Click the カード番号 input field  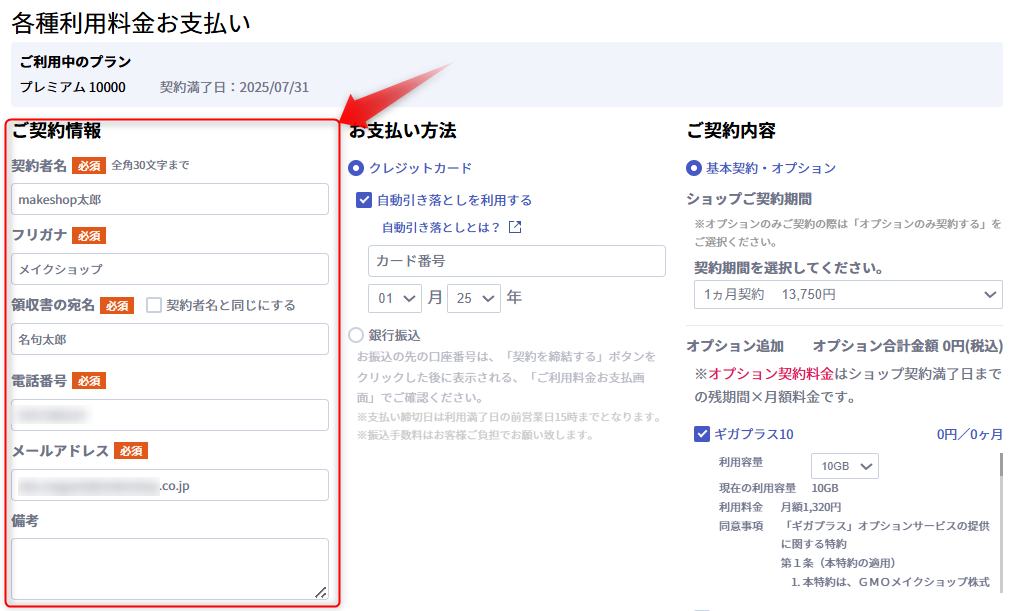516,261
